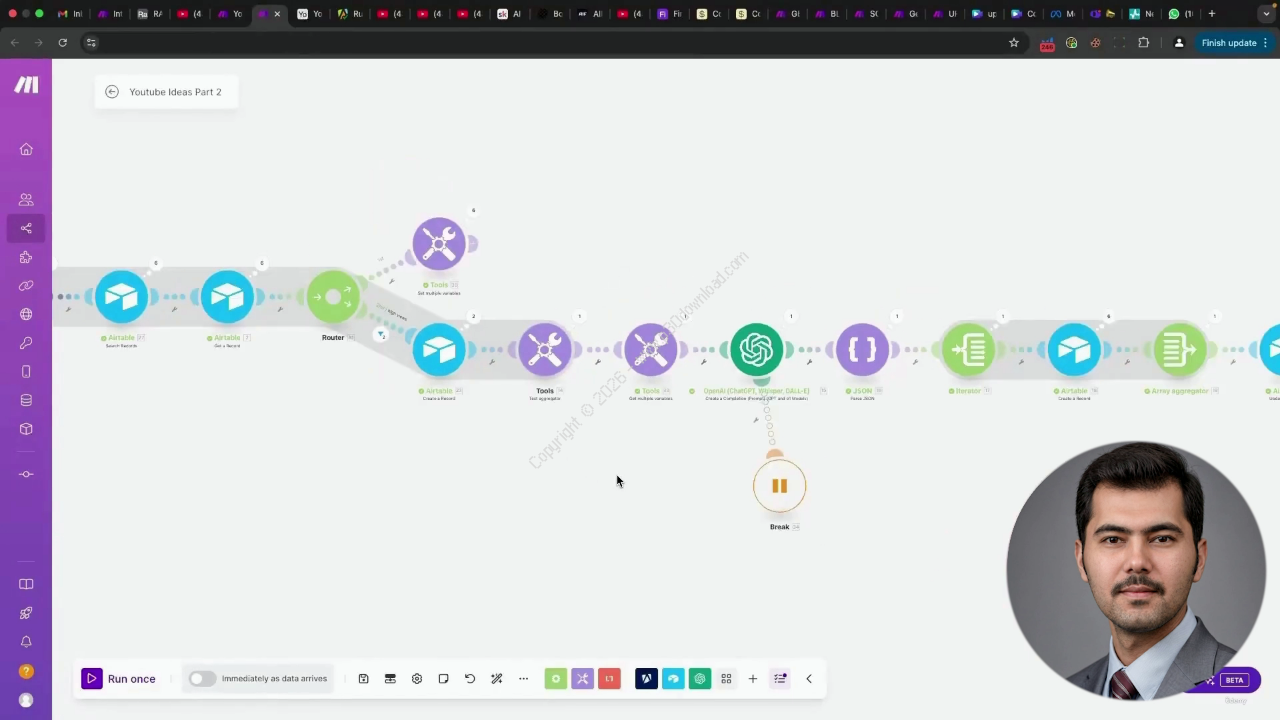The image size is (1280, 720).
Task: Click the Finish update button in Chrome
Action: tap(1235, 43)
